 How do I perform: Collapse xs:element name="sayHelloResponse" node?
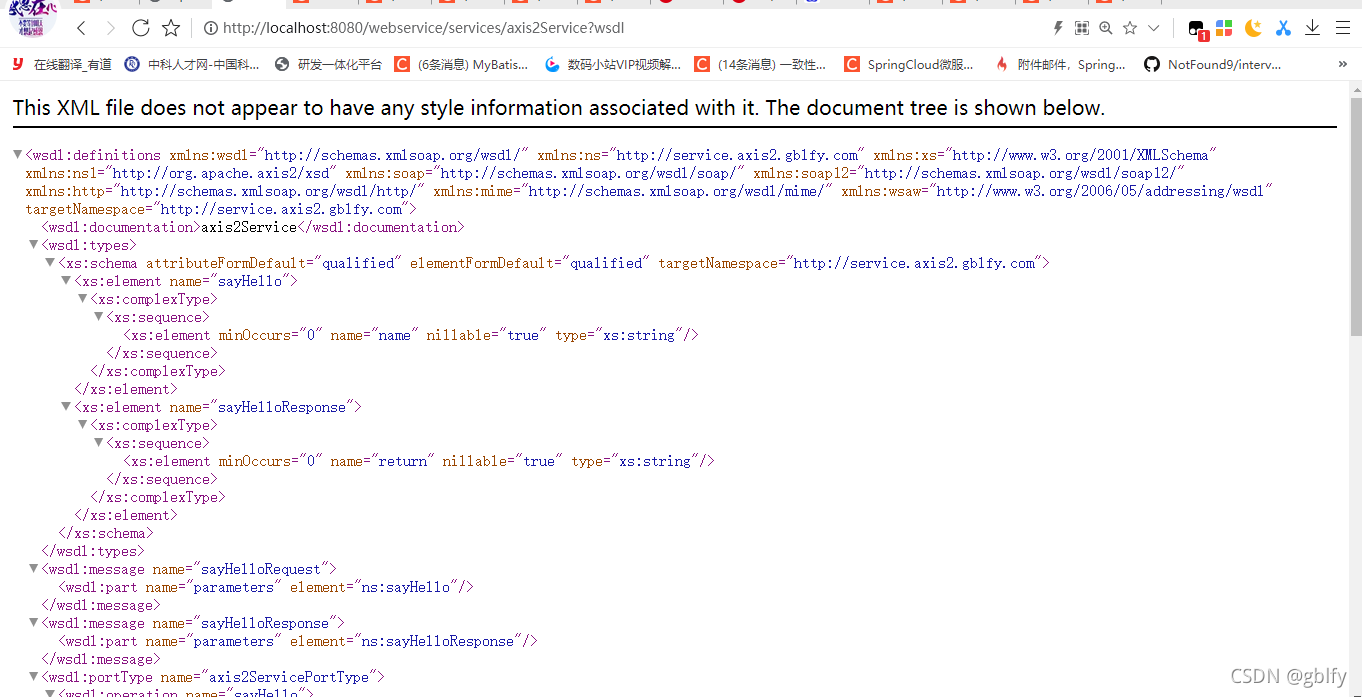tap(66, 407)
